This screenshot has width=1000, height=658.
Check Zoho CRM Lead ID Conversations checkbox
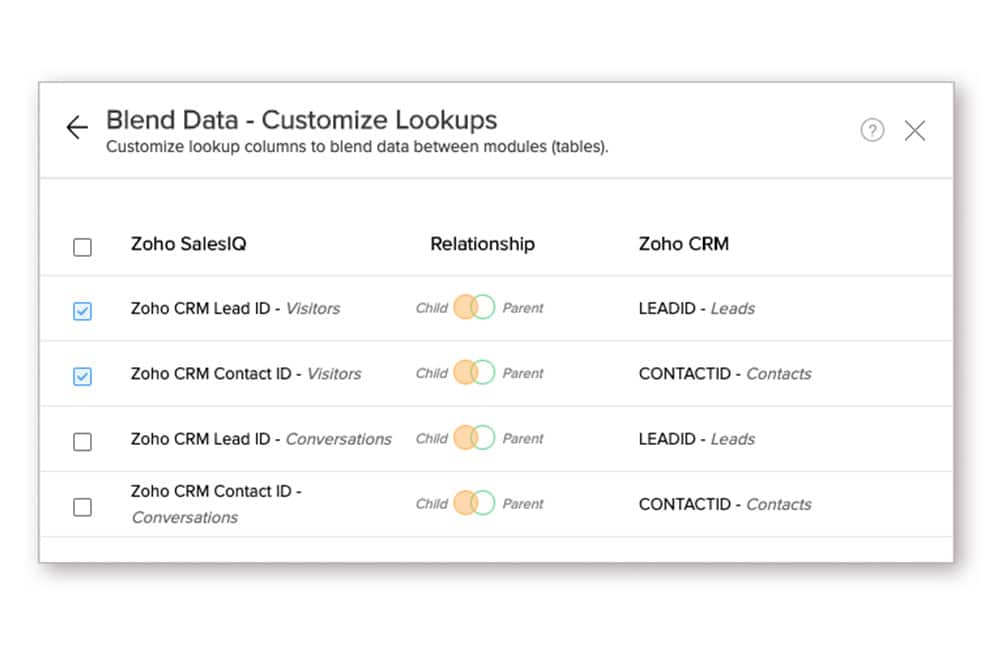point(83,441)
